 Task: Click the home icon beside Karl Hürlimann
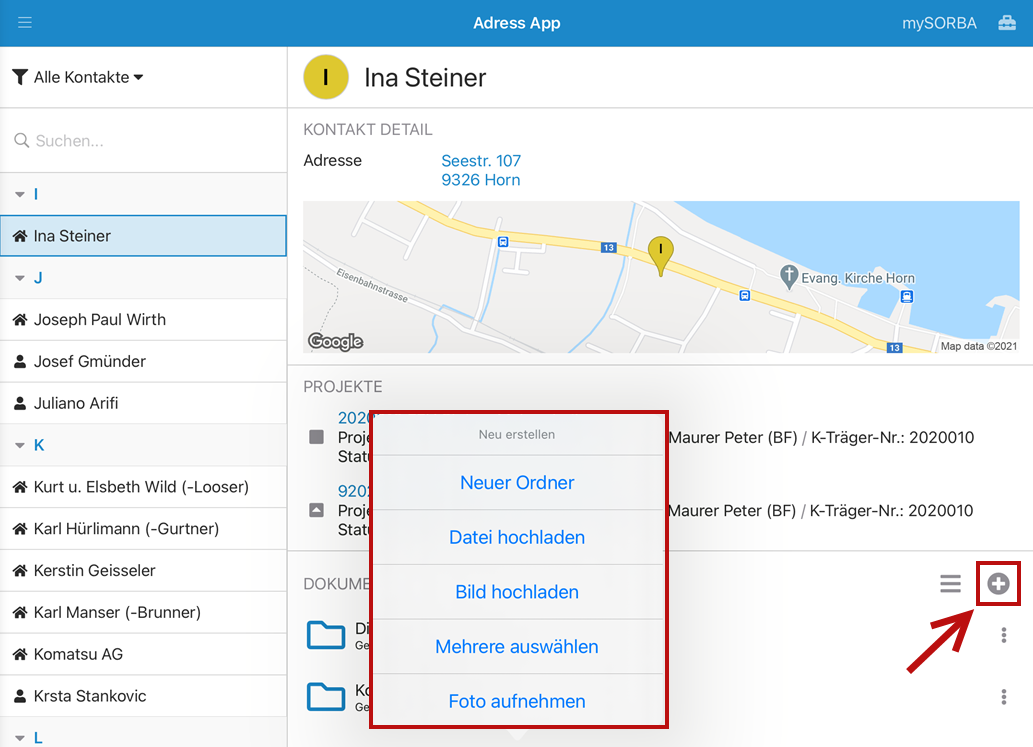click(x=20, y=529)
